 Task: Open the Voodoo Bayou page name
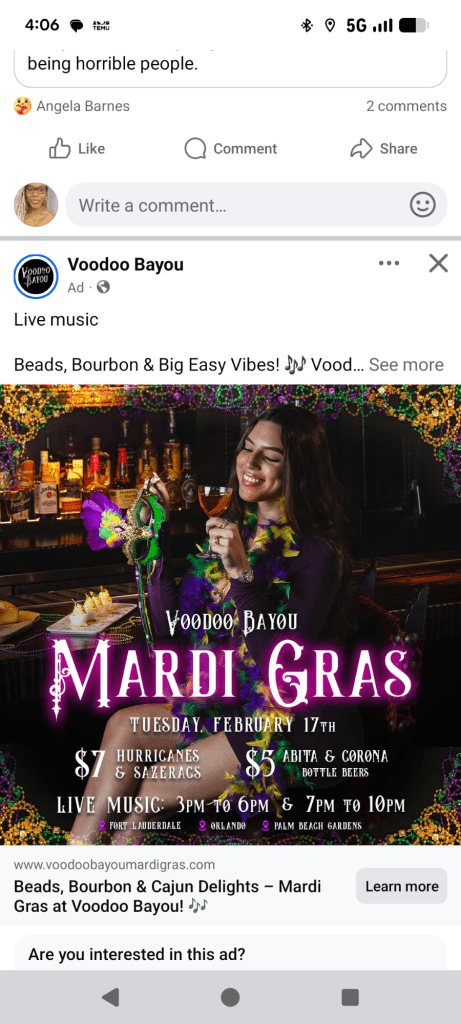point(125,264)
